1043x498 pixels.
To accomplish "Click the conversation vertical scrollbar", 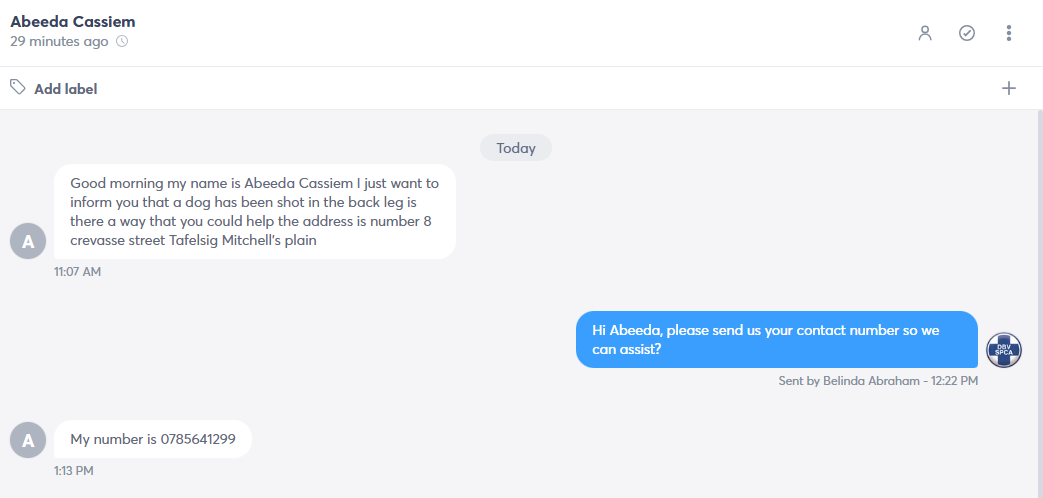I will pyautogui.click(x=1040, y=303).
